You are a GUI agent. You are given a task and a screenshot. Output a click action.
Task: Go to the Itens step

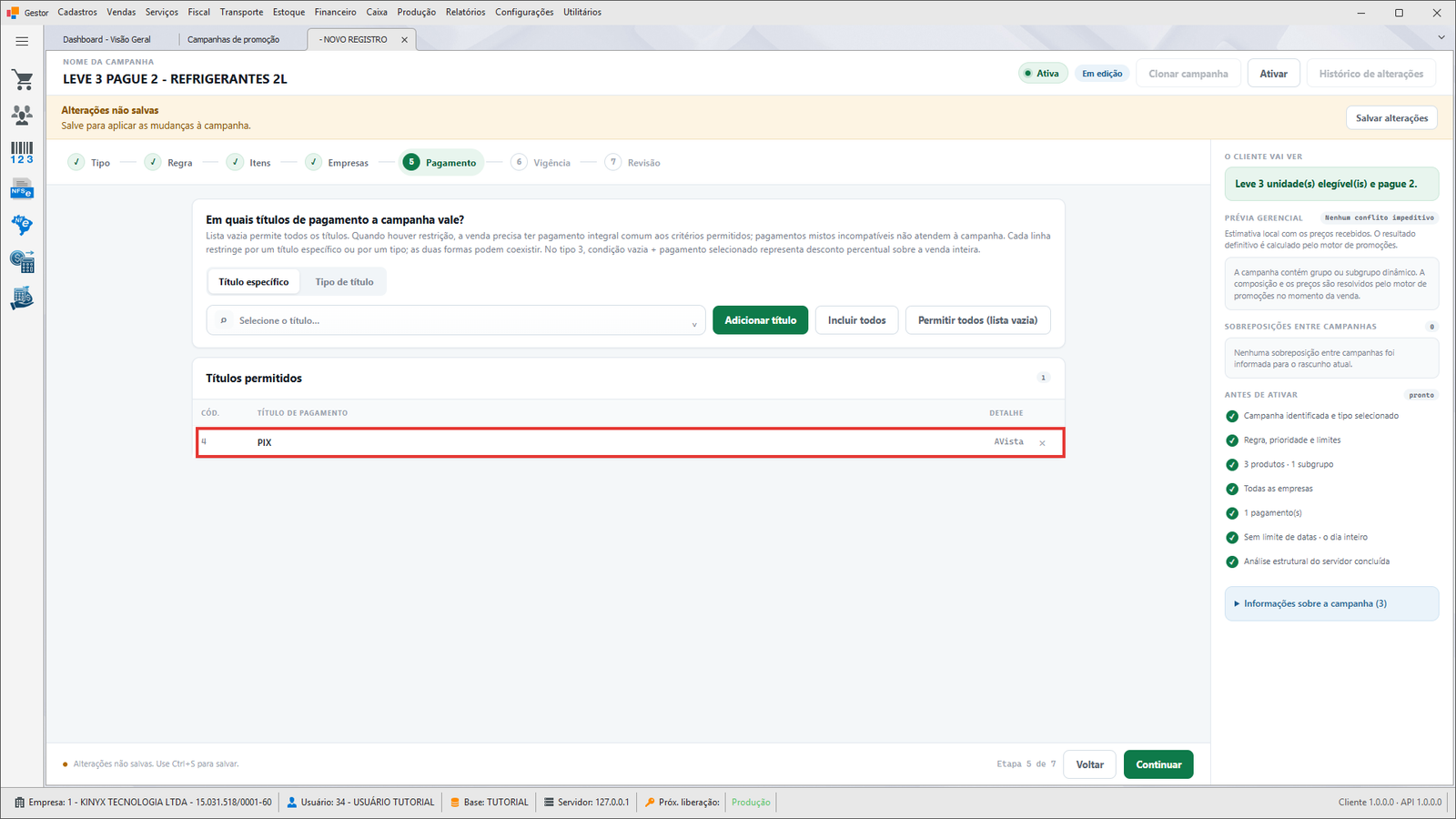tap(249, 163)
